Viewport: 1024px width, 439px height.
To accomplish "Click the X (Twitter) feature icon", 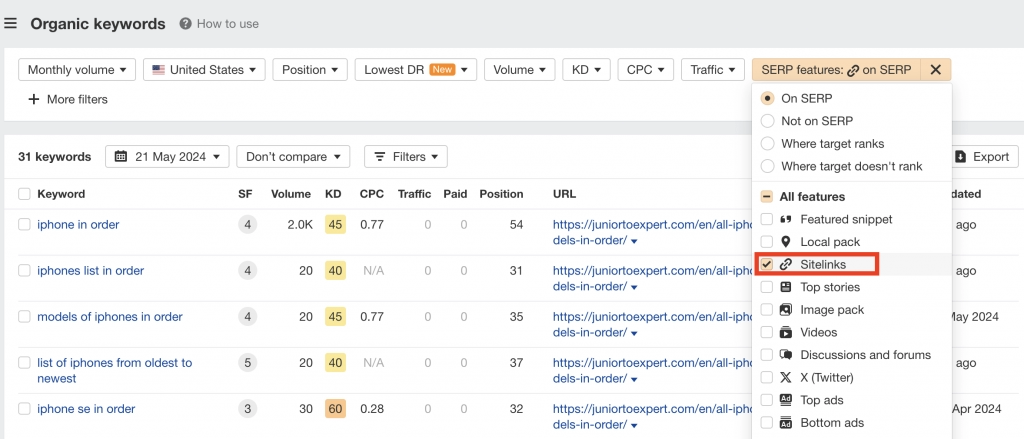I will (x=786, y=377).
